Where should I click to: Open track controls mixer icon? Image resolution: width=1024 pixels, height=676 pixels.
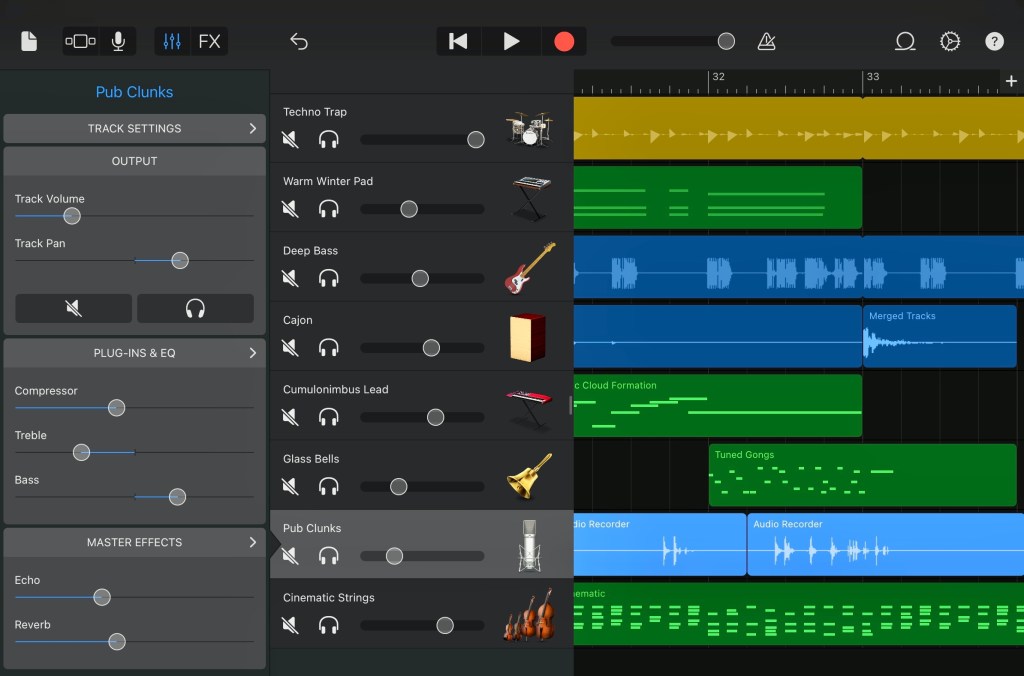172,41
